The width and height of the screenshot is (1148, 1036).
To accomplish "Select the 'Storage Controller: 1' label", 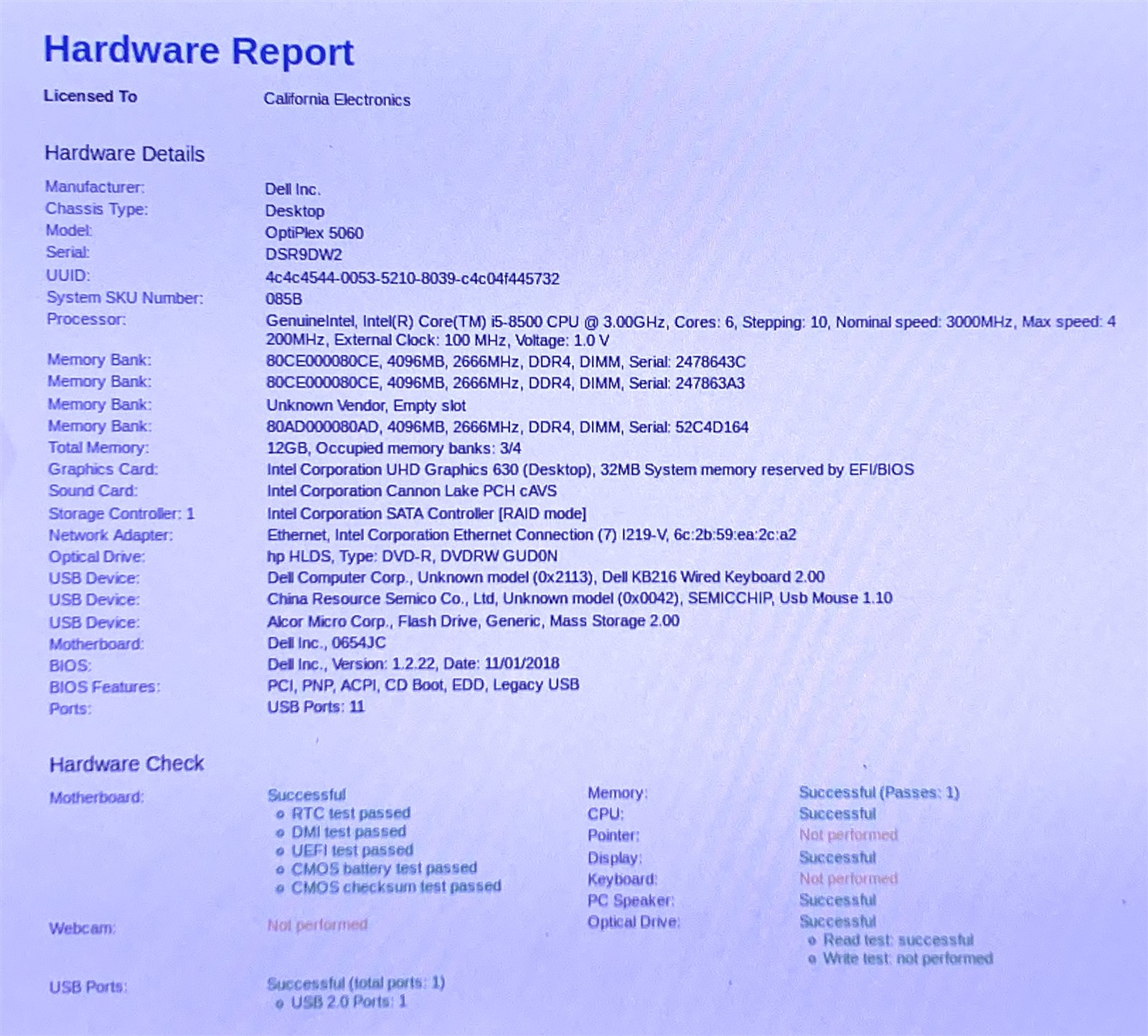I will [121, 514].
